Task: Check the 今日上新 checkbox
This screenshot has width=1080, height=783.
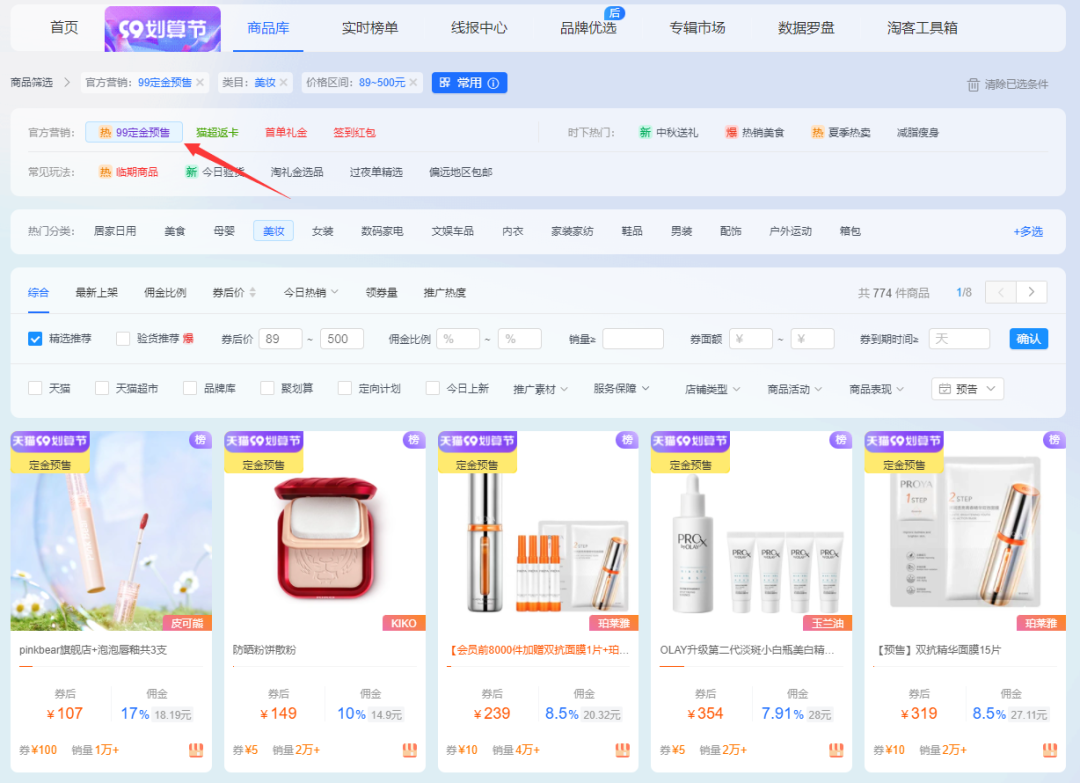Action: 433,388
